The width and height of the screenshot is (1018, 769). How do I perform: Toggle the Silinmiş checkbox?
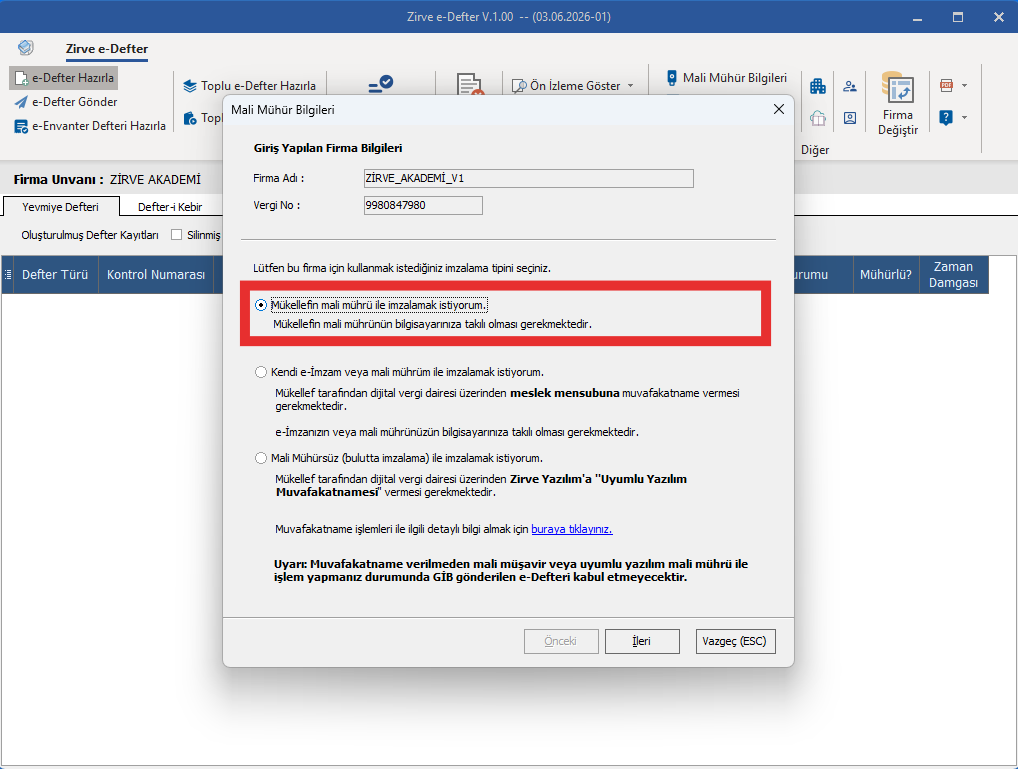176,234
